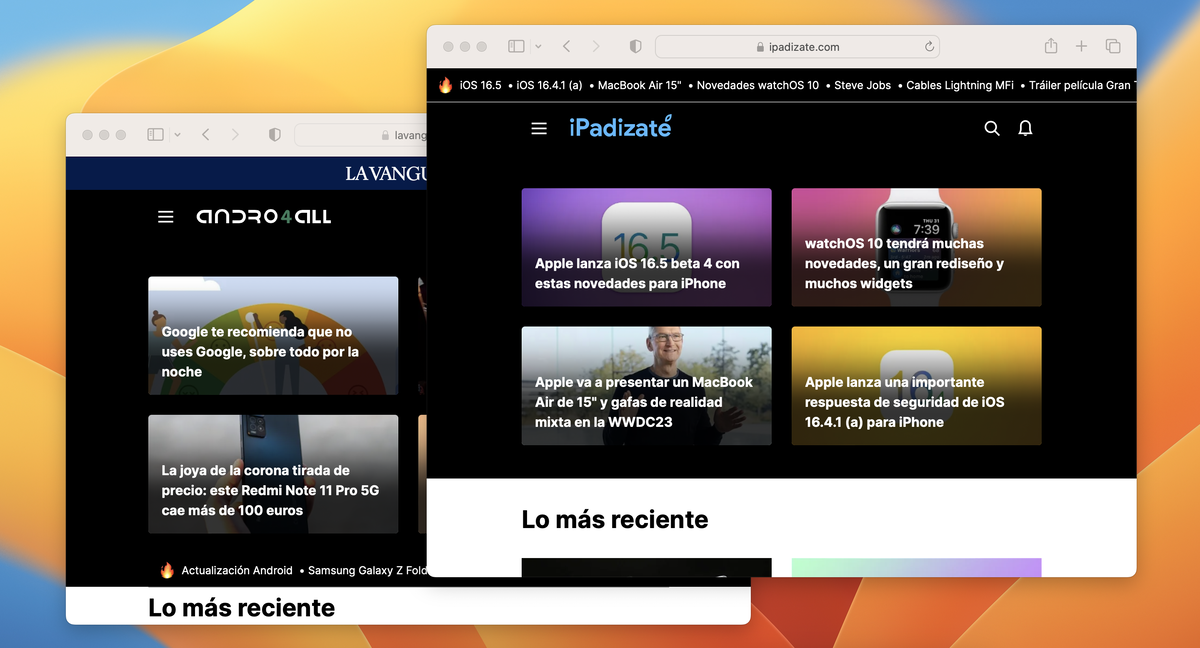1200x648 pixels.
Task: Toggle the sidebar in the back Safari window
Action: point(155,135)
